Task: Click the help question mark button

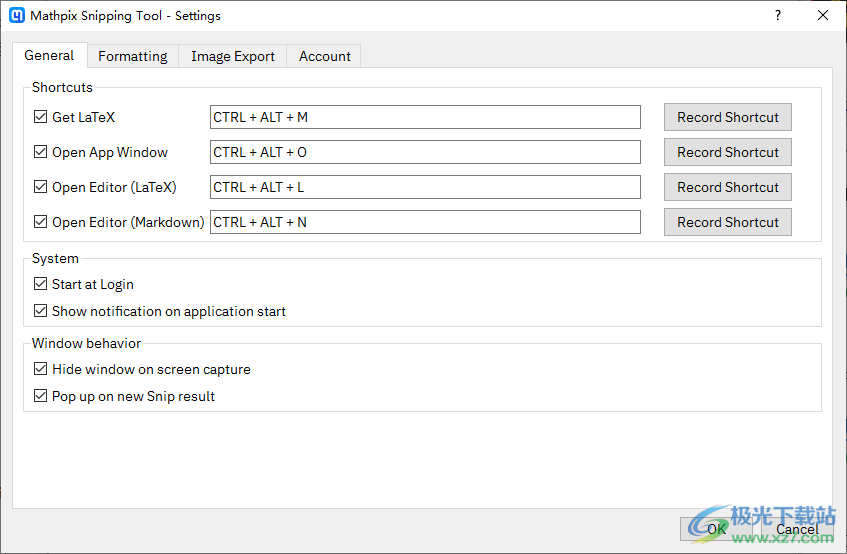Action: coord(778,15)
